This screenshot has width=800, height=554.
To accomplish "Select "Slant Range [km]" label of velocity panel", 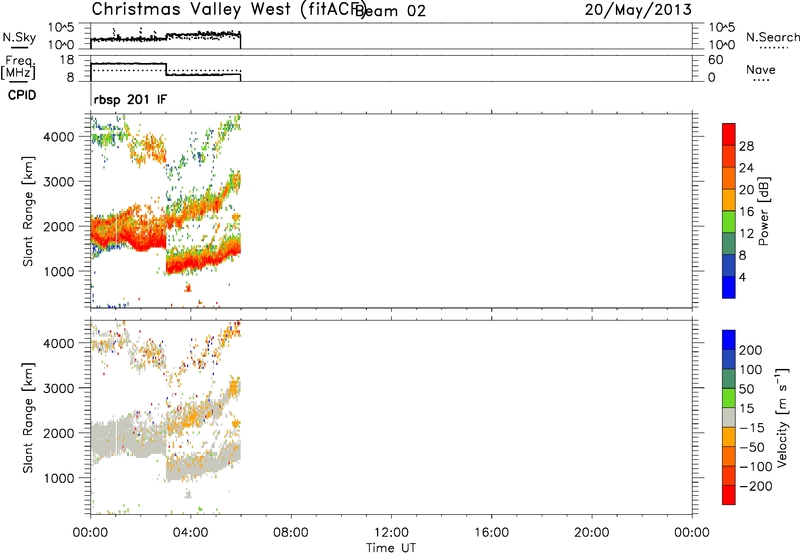I will pyautogui.click(x=28, y=417).
